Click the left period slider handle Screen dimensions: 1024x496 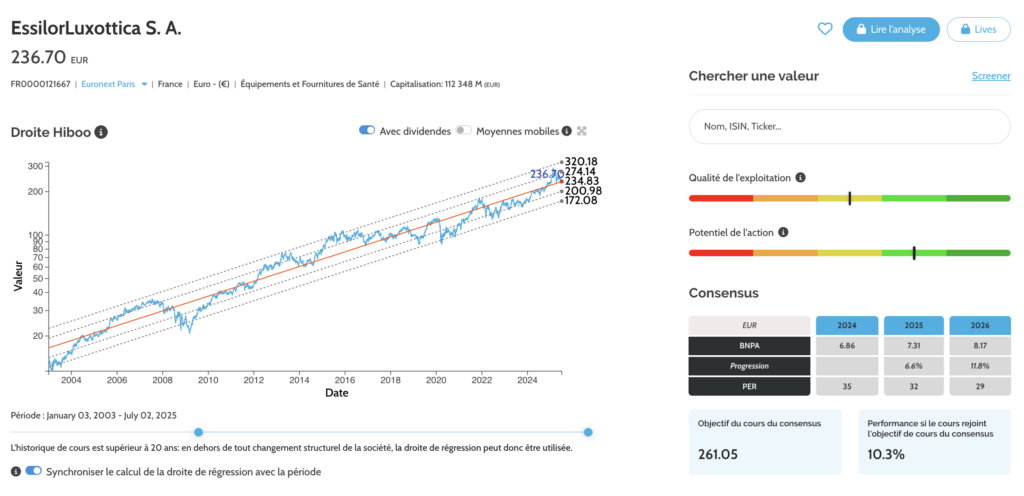(199, 432)
